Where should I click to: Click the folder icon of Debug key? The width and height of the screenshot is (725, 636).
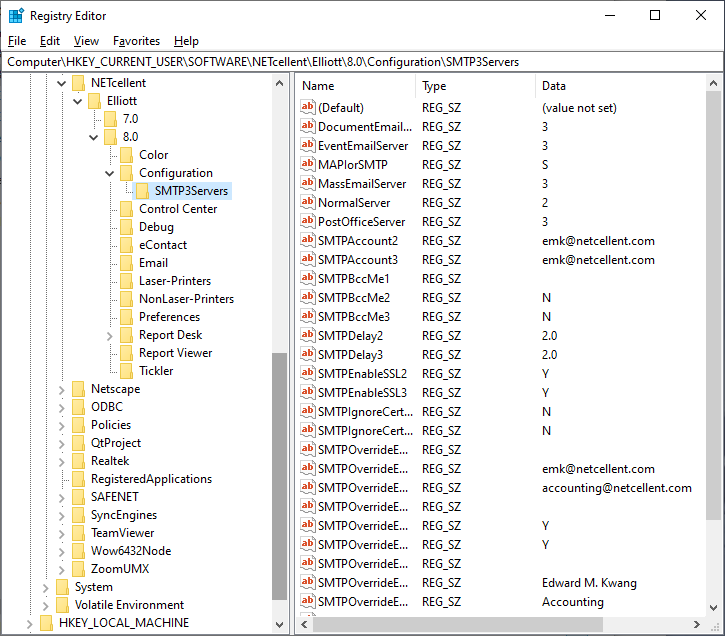pyautogui.click(x=126, y=226)
